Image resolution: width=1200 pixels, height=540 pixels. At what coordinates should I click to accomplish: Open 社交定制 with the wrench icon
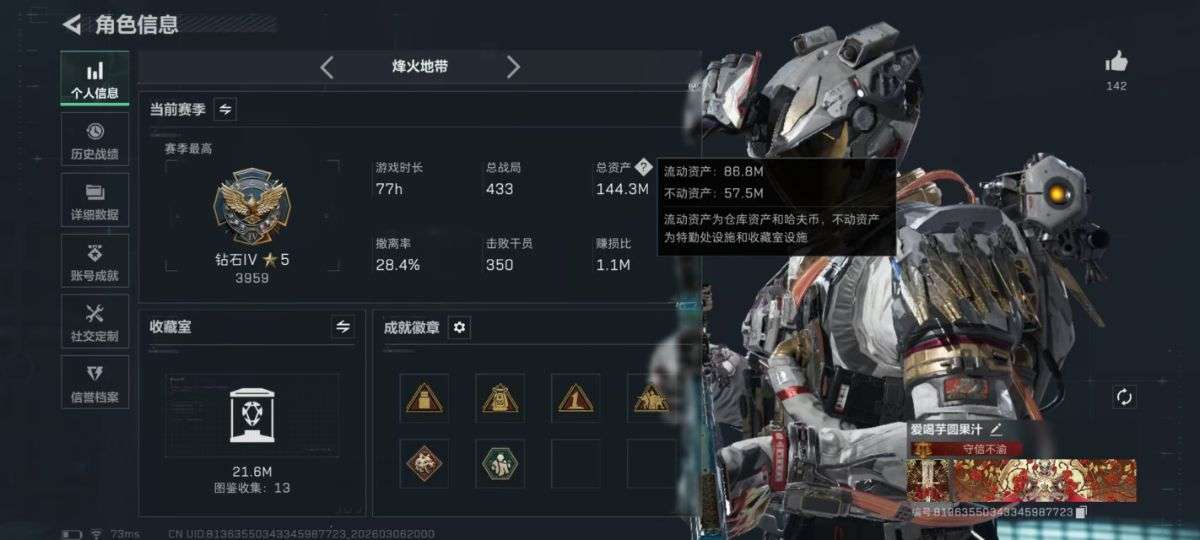95,322
